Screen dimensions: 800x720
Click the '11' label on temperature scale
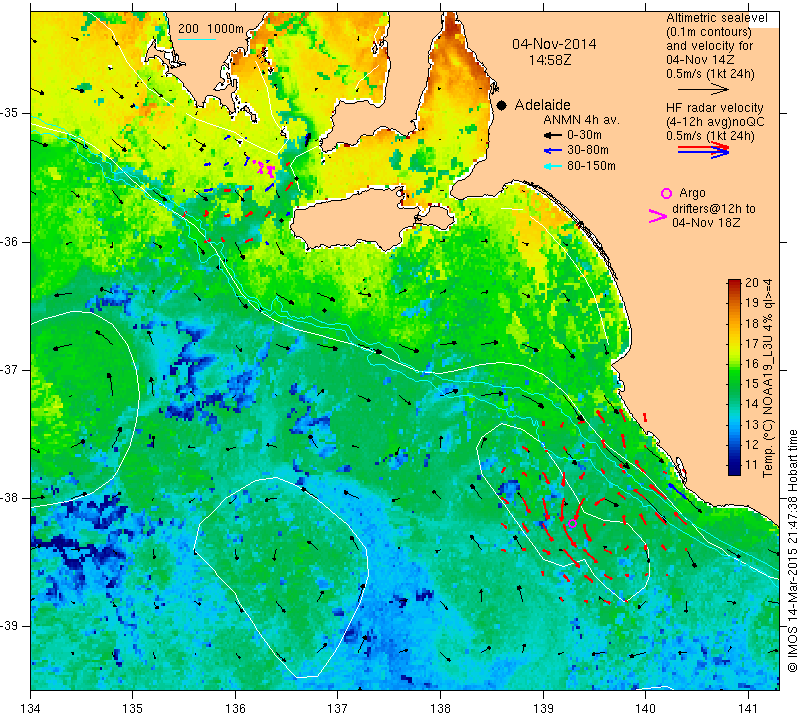(752, 465)
